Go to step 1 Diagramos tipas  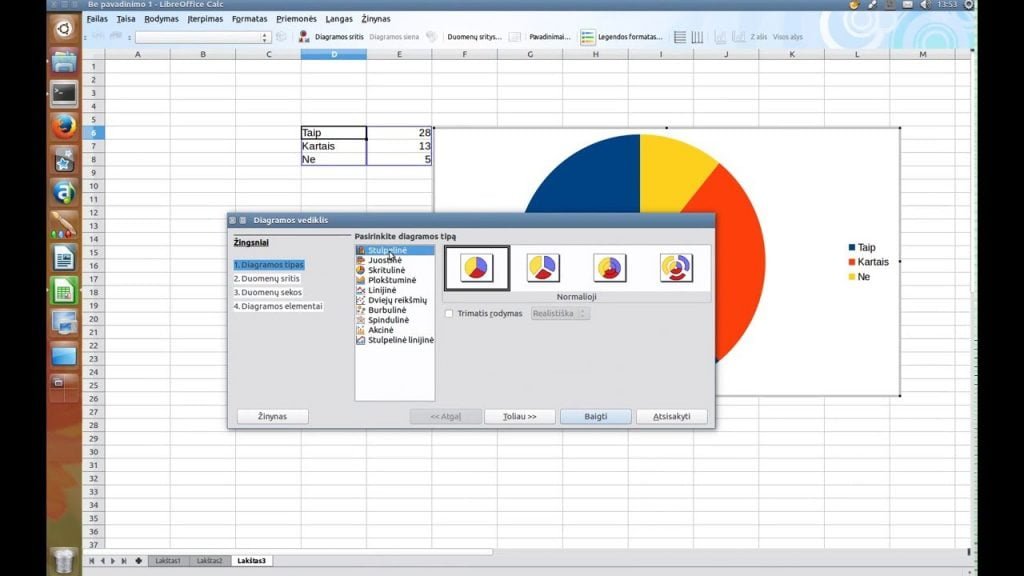coord(269,264)
